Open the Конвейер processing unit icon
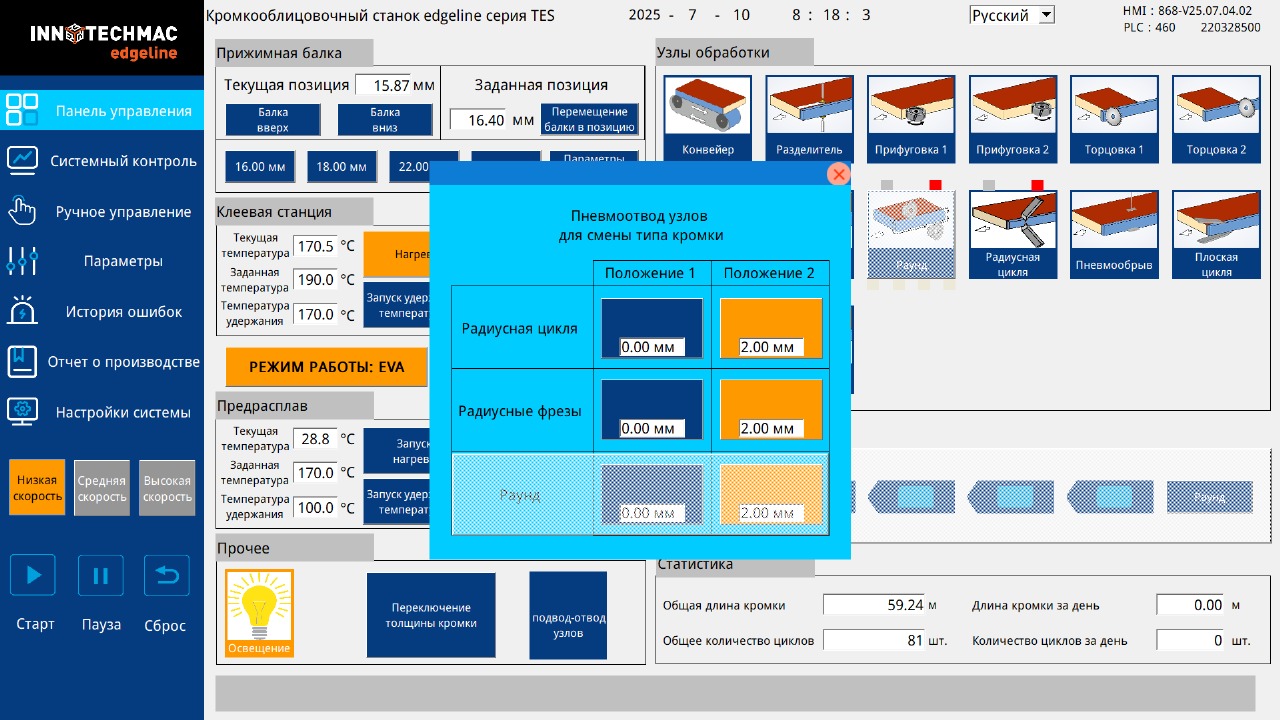1280x720 pixels. tap(708, 117)
